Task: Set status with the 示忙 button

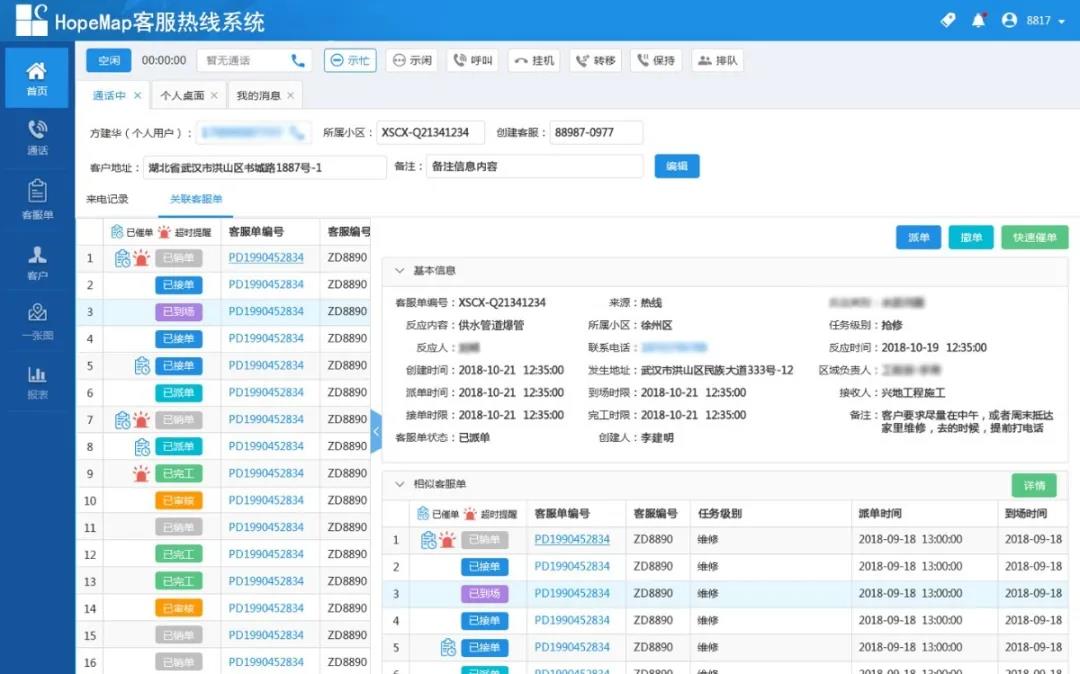Action: pos(350,61)
